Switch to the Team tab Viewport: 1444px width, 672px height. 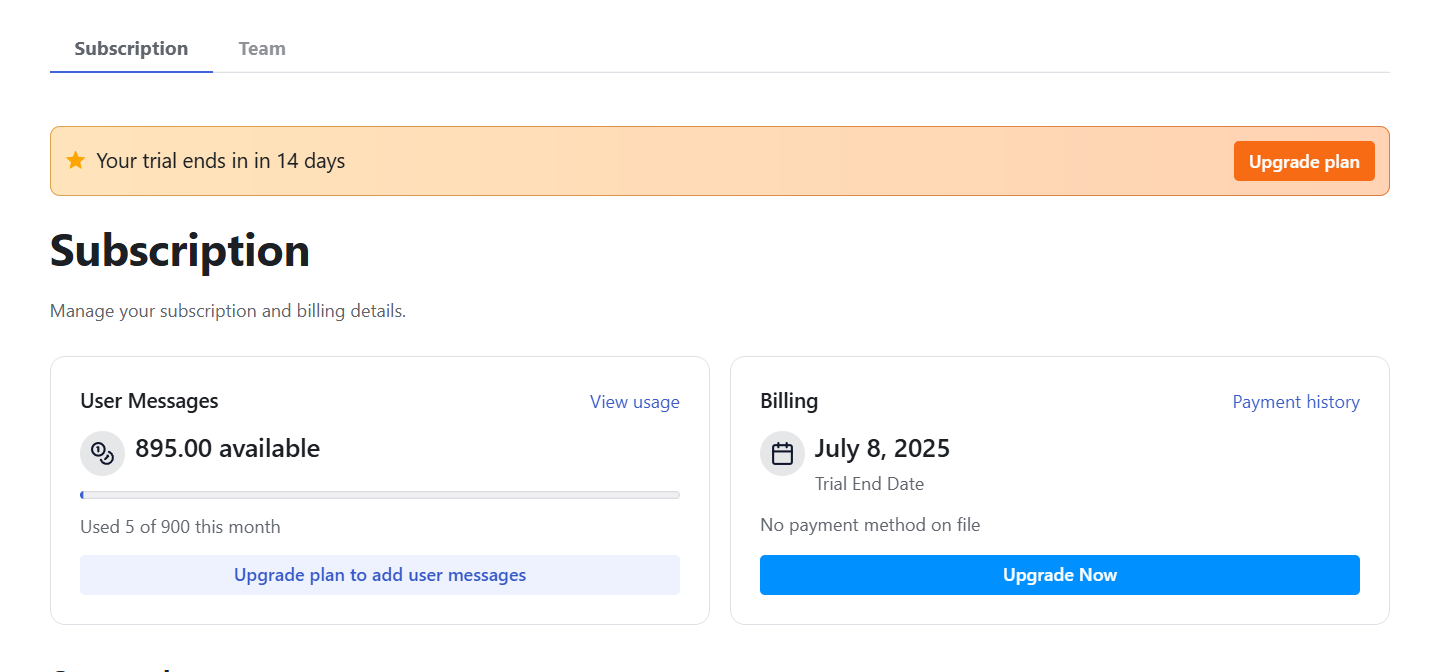(262, 48)
